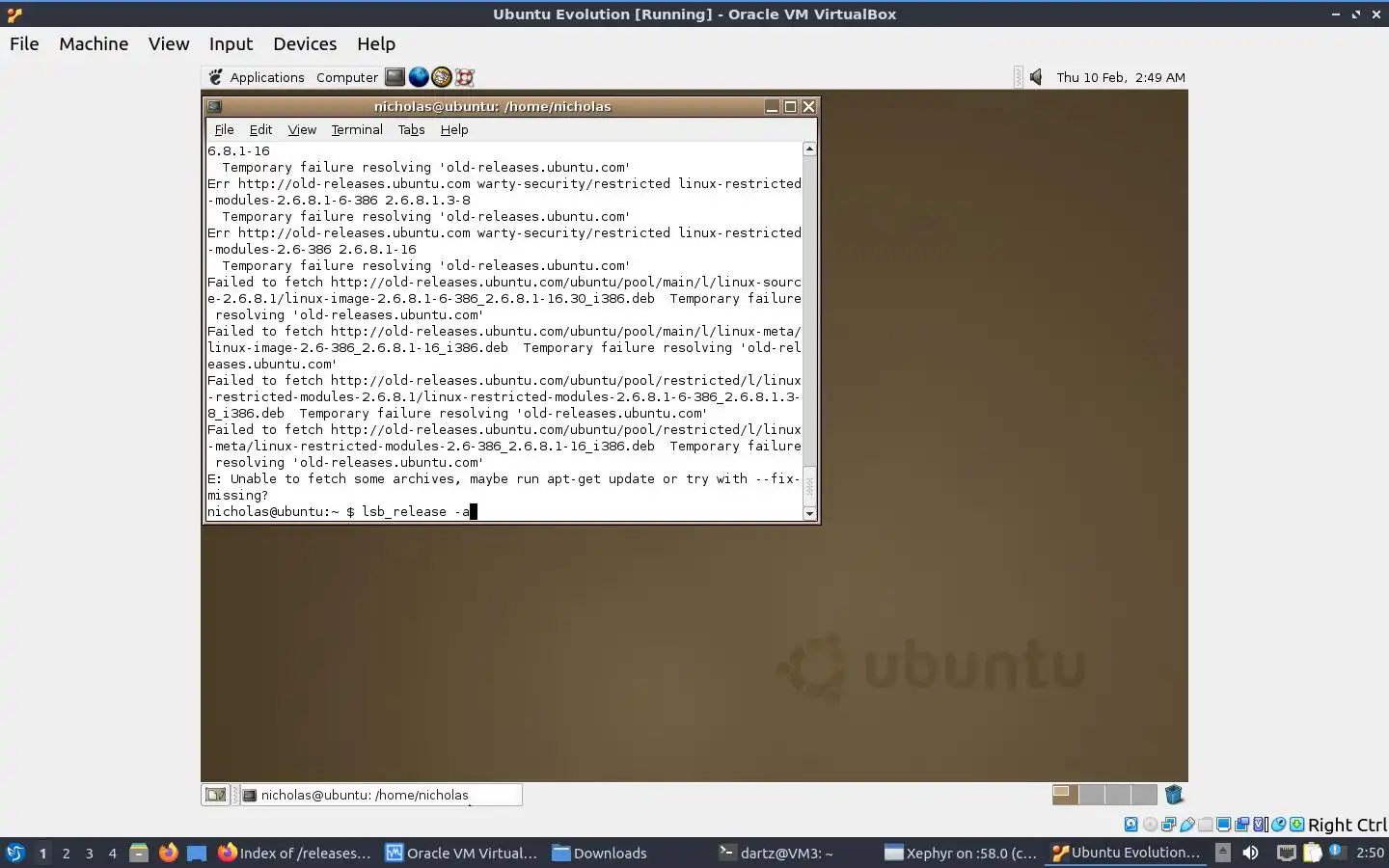Viewport: 1389px width, 868px height.
Task: Click VirtualBox mouse integration status icon
Action: coord(1279,825)
